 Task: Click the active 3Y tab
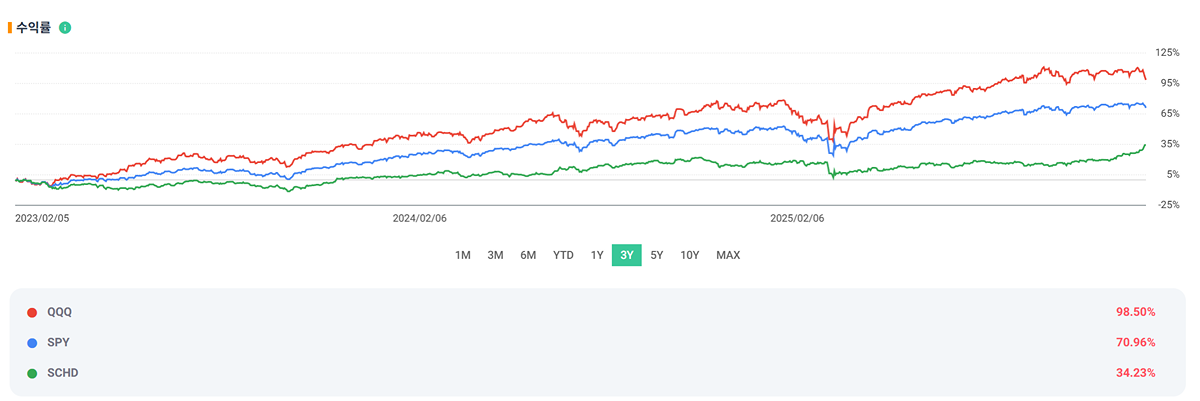tap(627, 255)
